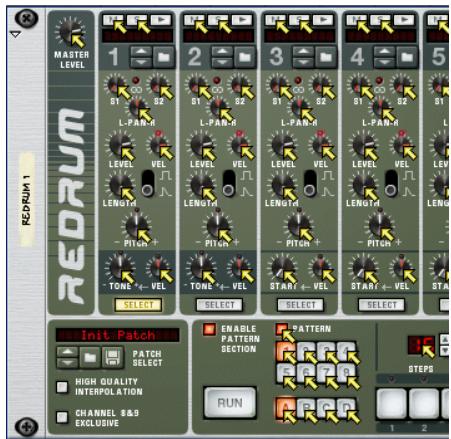Toggle Enable Pattern Section button

click(x=209, y=329)
